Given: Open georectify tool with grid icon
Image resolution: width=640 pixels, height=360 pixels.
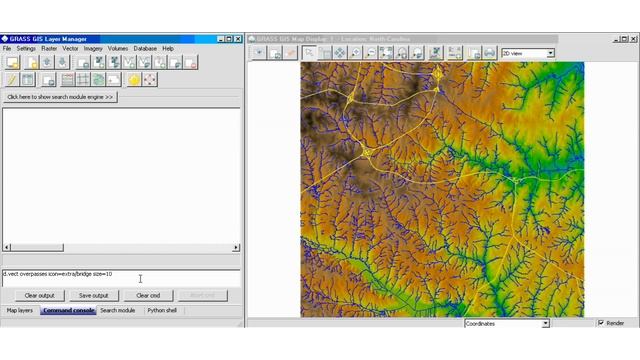Looking at the screenshot, I should [83, 79].
